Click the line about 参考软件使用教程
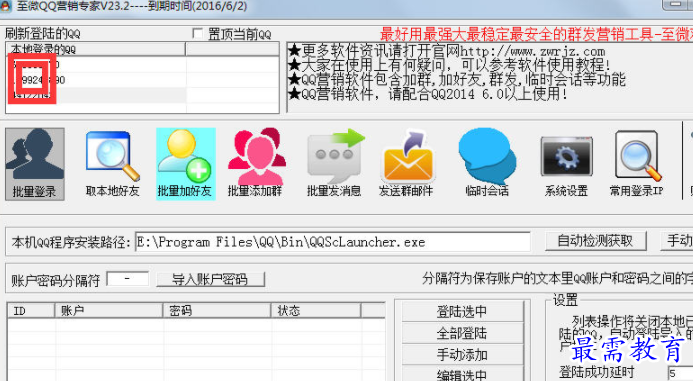 click(449, 65)
